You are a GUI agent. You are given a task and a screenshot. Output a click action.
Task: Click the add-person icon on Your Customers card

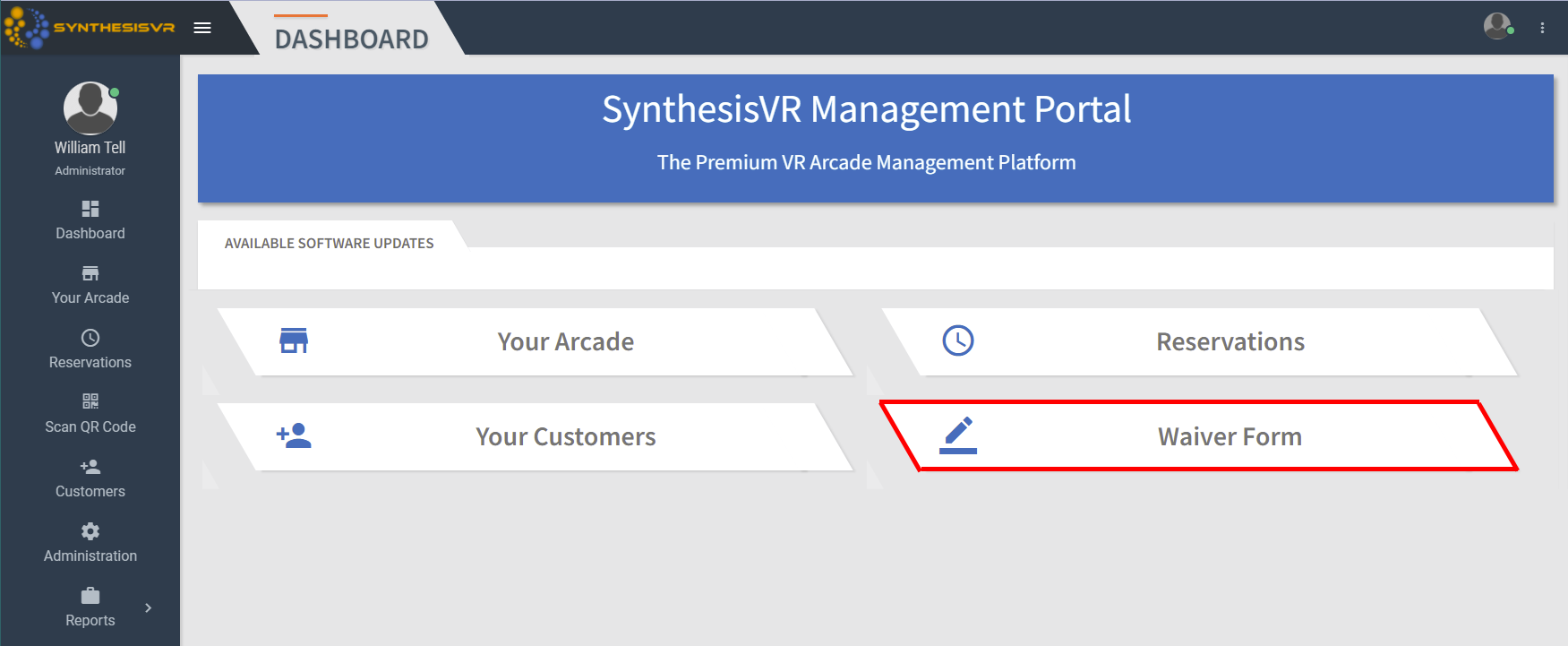(294, 435)
